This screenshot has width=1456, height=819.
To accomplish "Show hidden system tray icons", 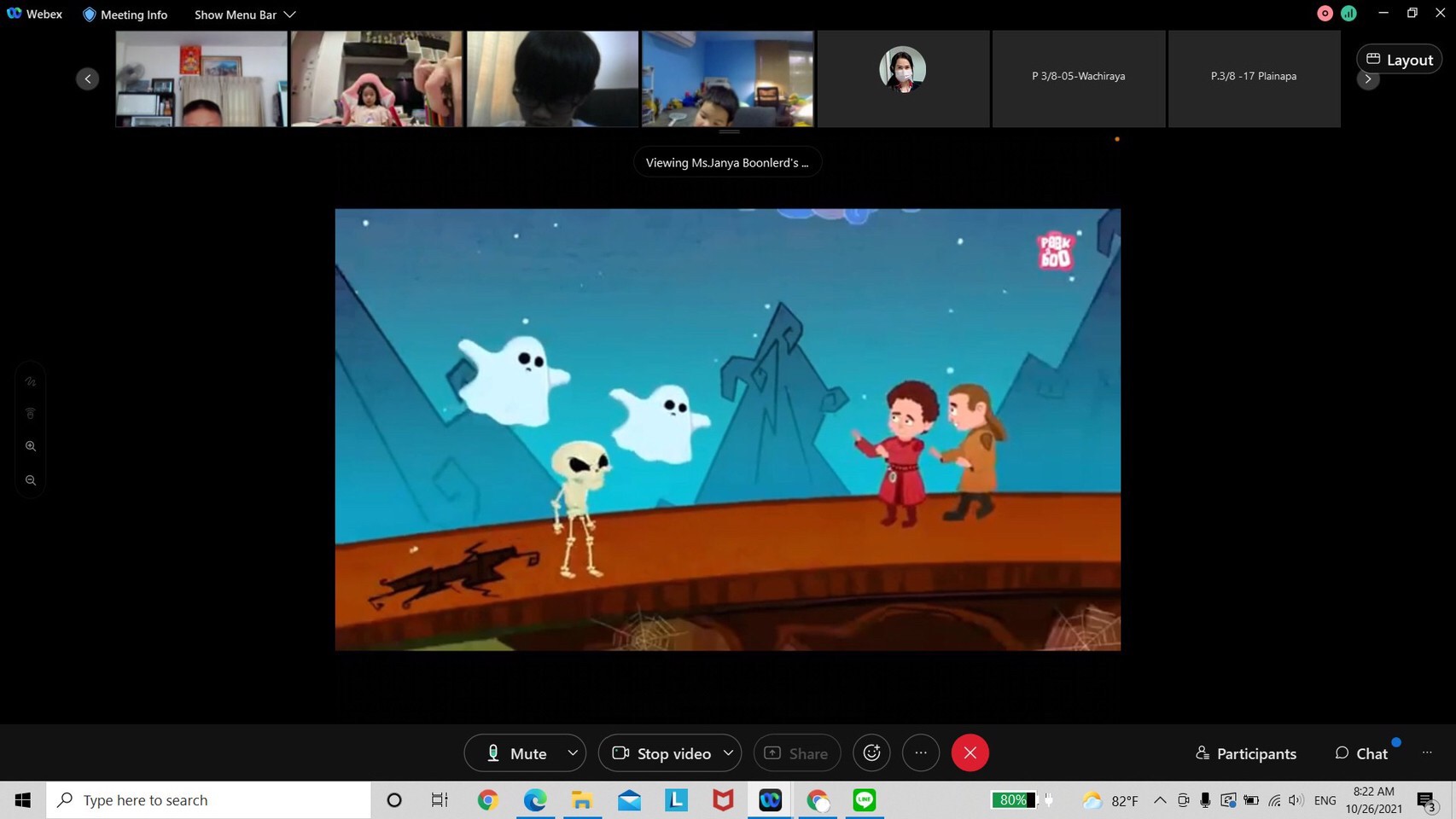I will coord(1159,800).
